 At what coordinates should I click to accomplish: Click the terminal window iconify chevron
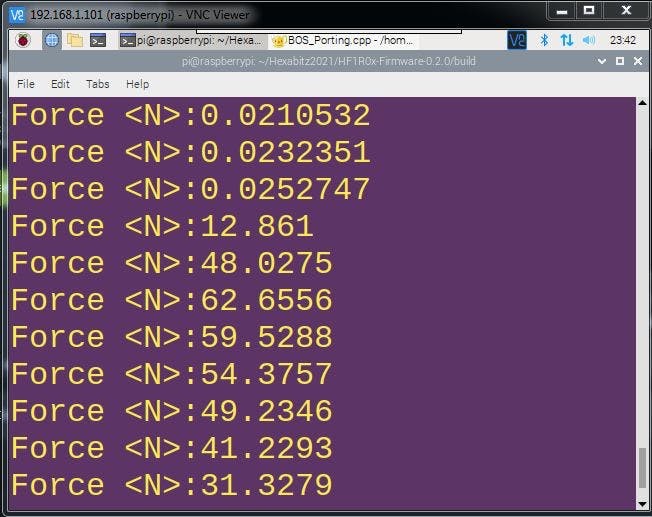(601, 62)
